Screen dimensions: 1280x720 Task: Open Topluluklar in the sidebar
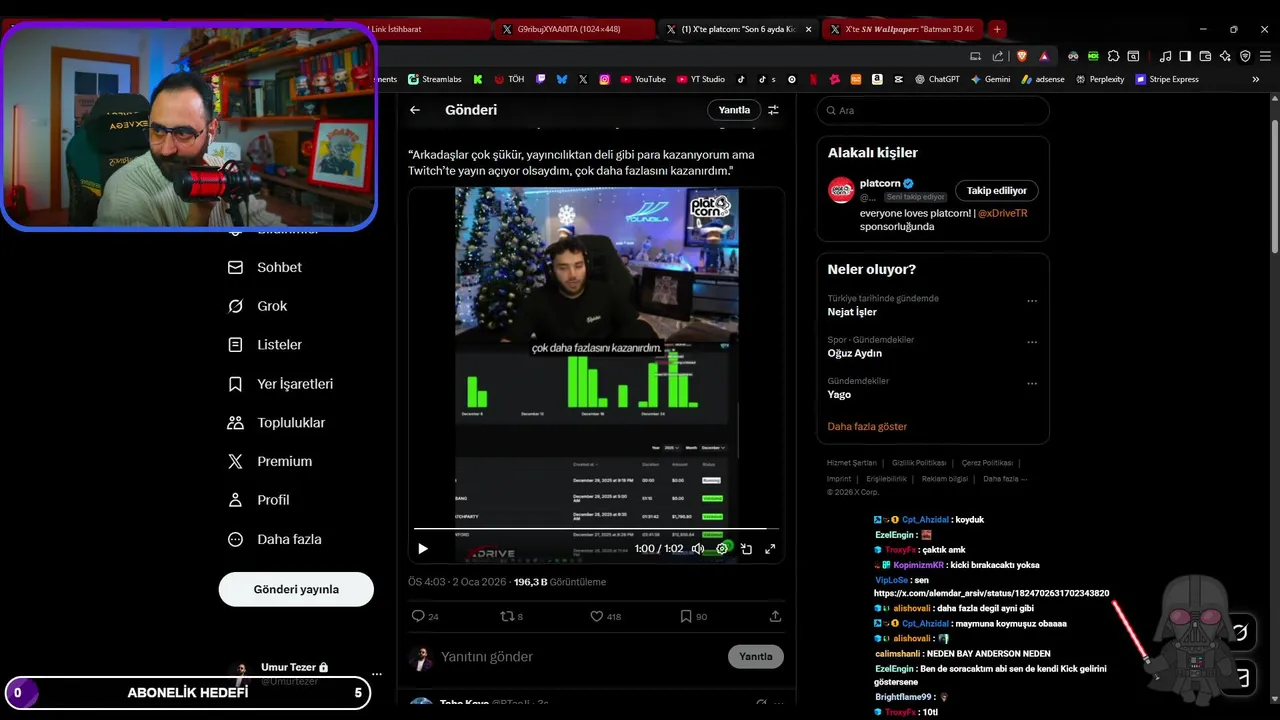coord(277,423)
